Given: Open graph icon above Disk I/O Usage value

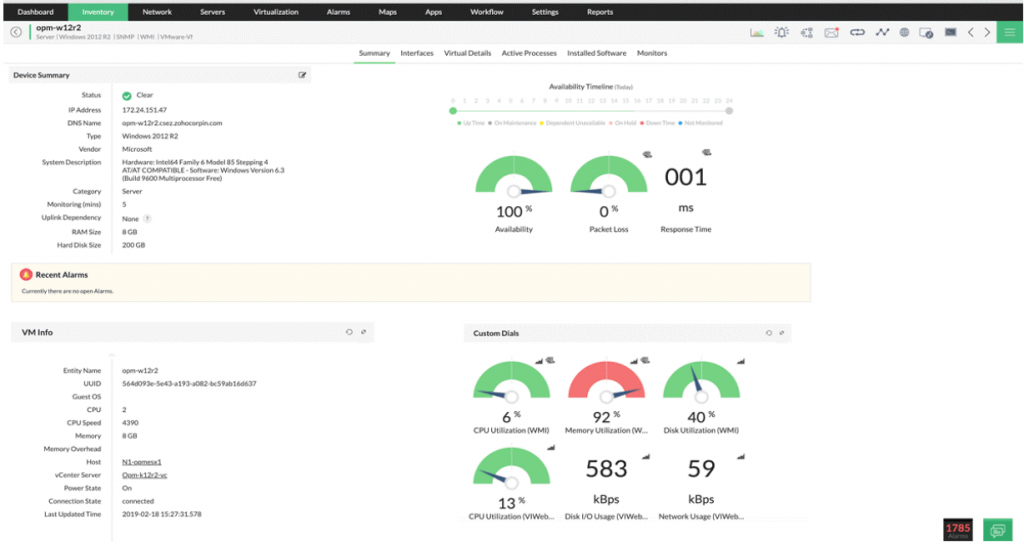Looking at the screenshot, I should pyautogui.click(x=646, y=457).
